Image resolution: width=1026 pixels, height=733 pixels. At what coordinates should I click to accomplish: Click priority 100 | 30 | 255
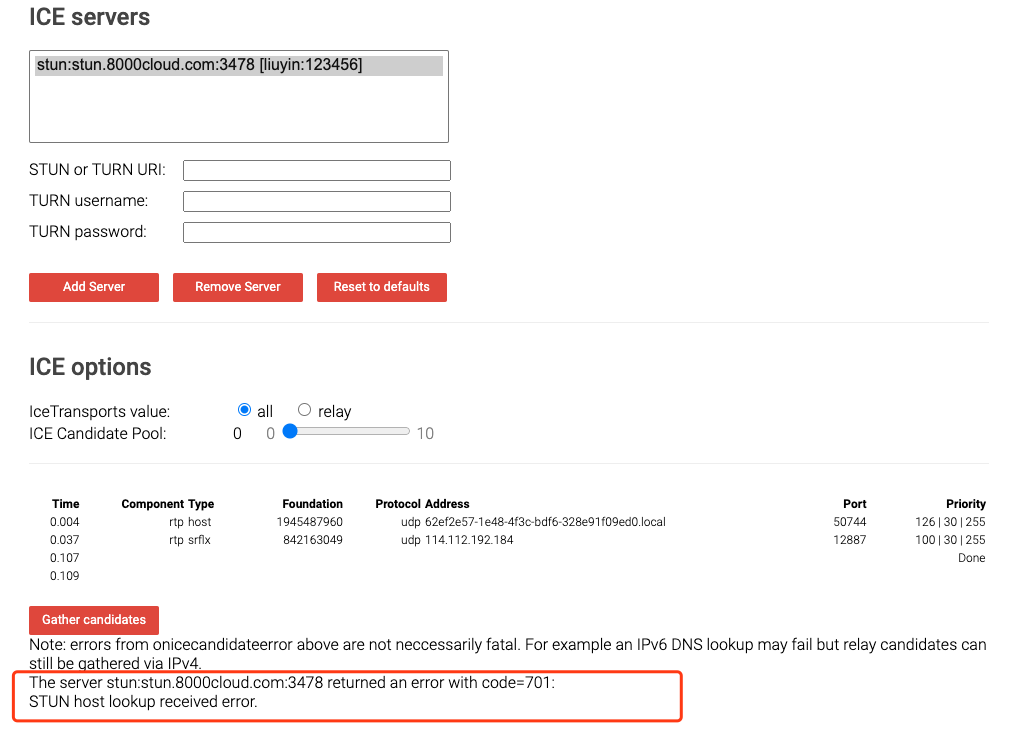pos(950,540)
